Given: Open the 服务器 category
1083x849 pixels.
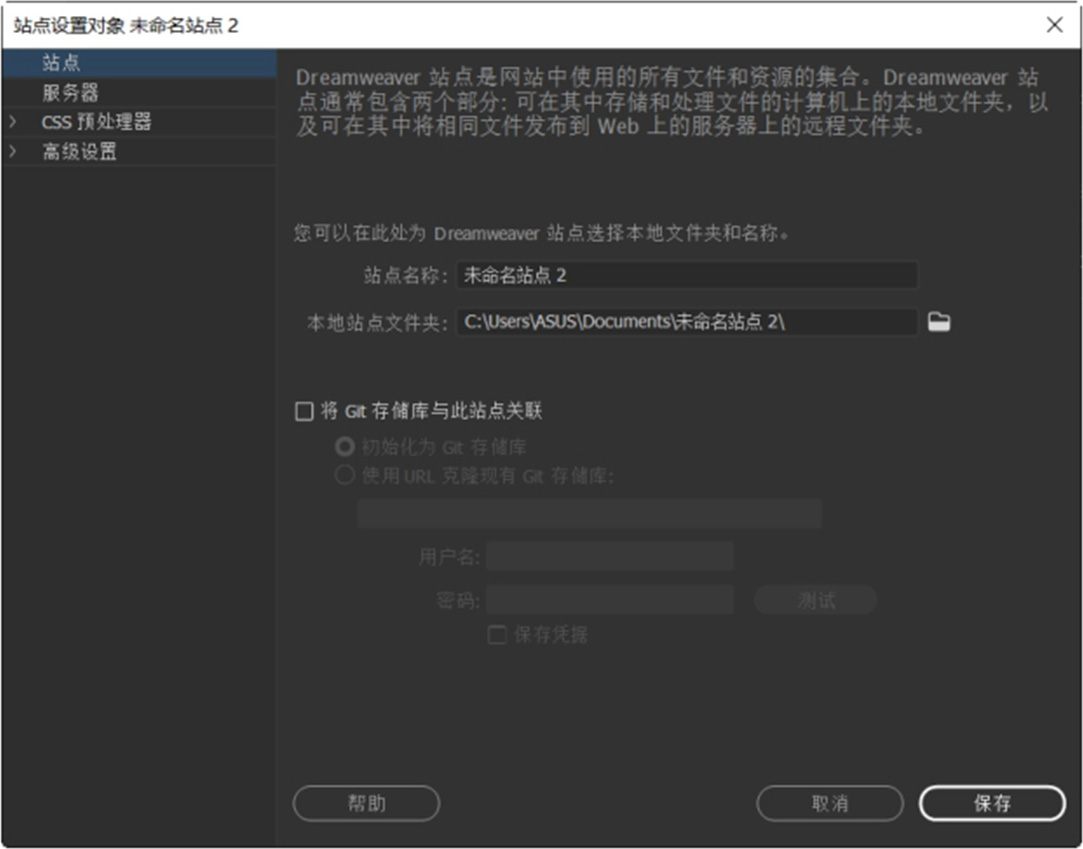Looking at the screenshot, I should [139, 93].
